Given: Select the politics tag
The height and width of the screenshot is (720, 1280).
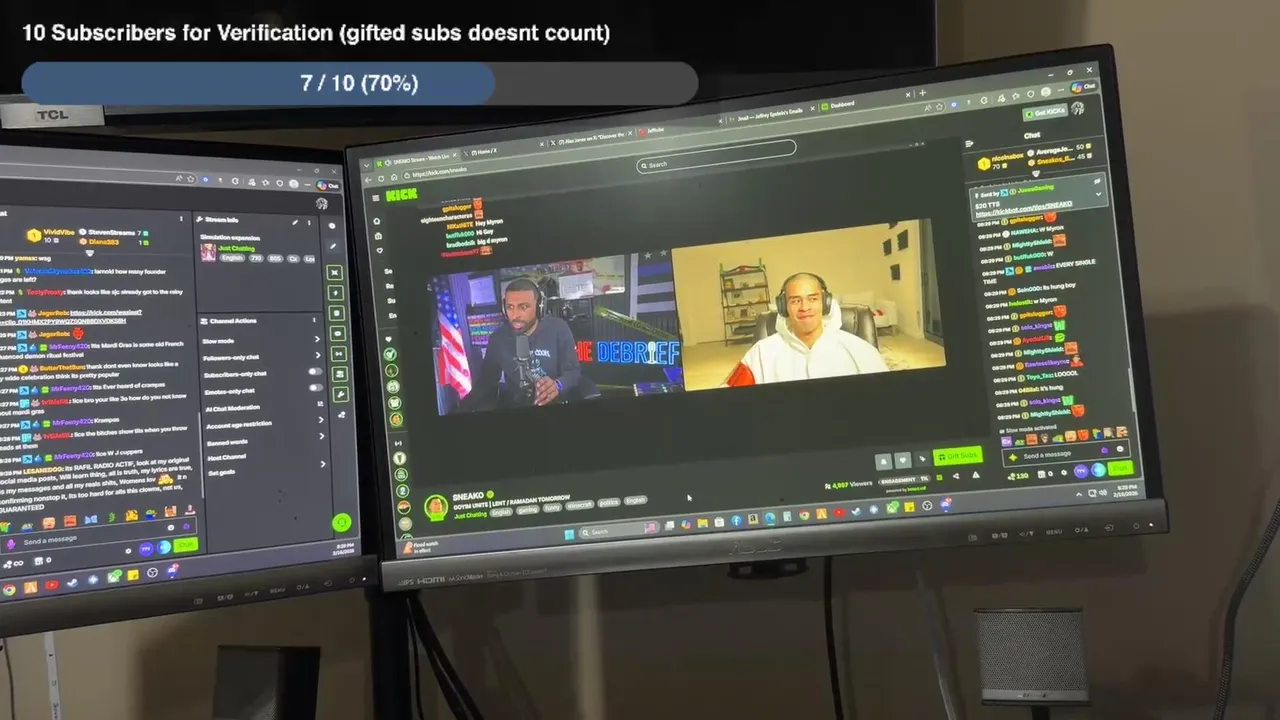Looking at the screenshot, I should [608, 503].
